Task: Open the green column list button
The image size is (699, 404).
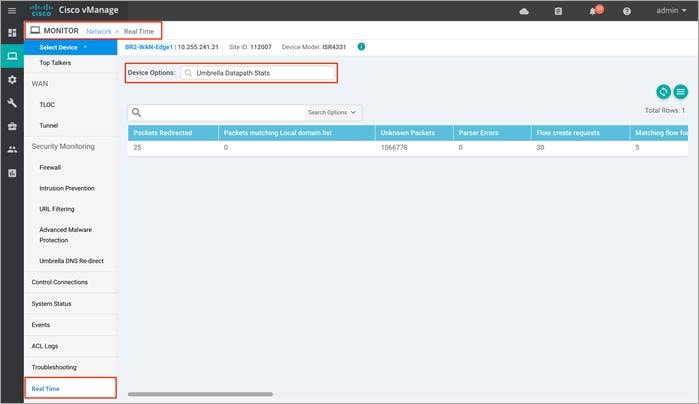Action: tap(680, 92)
